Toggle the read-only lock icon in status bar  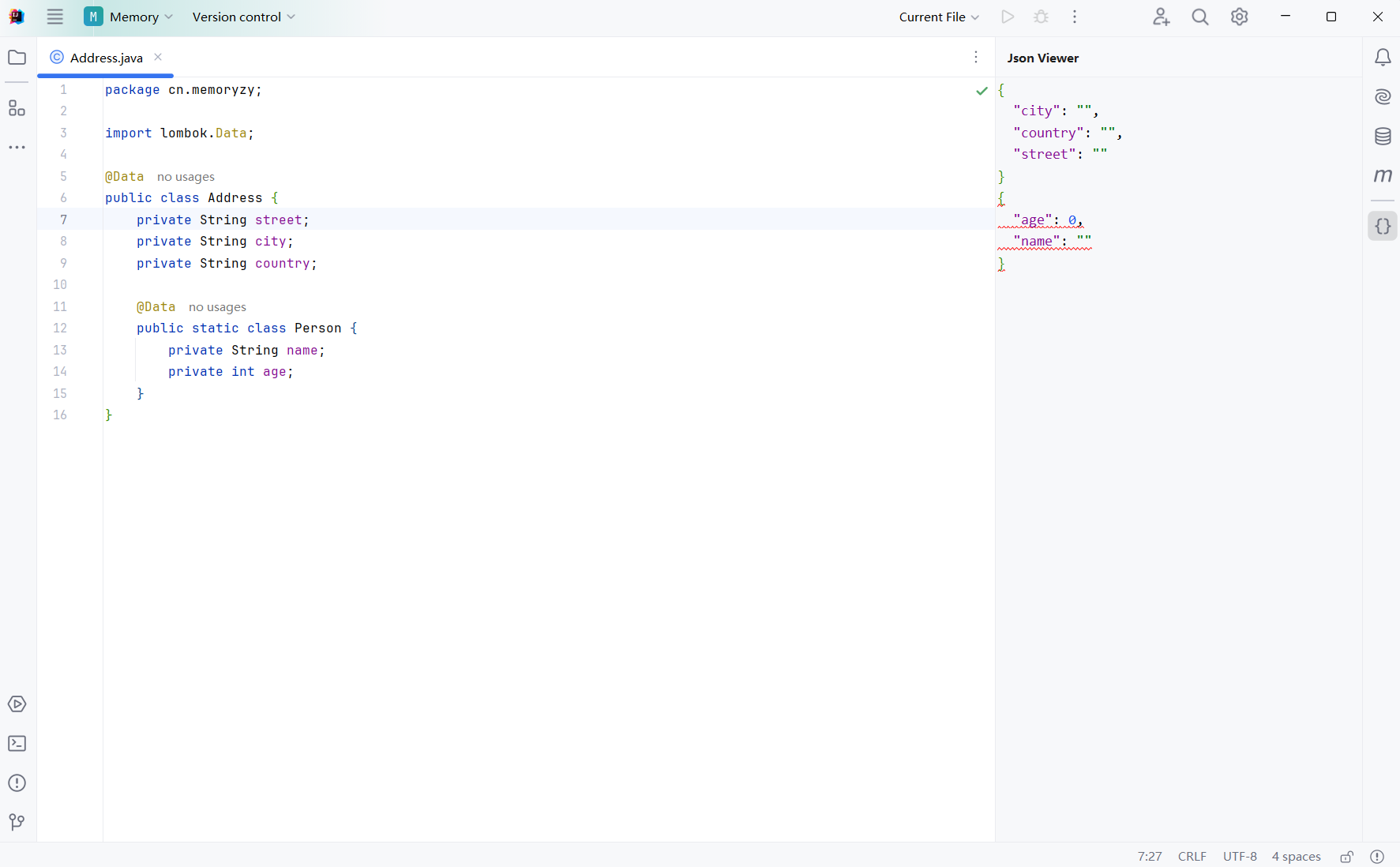click(x=1347, y=857)
